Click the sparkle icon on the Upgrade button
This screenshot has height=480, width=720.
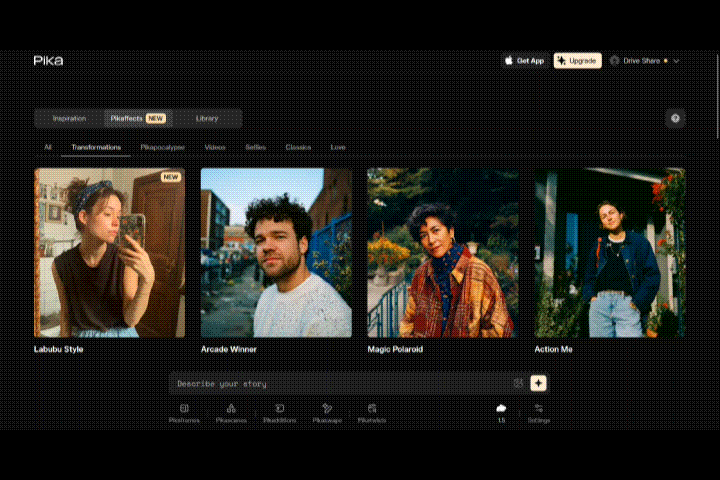pos(561,61)
